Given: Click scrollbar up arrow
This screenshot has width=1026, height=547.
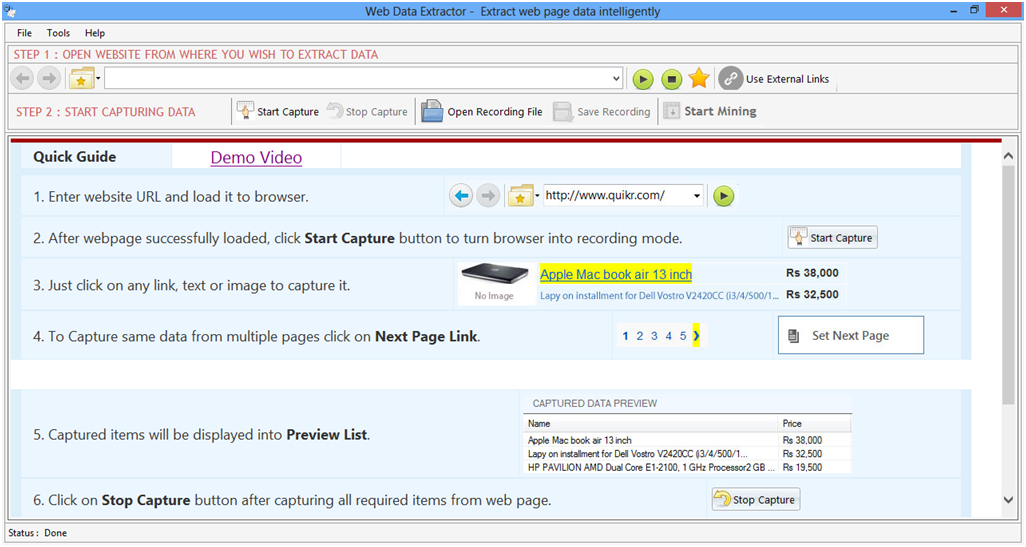Looking at the screenshot, I should pyautogui.click(x=1008, y=156).
